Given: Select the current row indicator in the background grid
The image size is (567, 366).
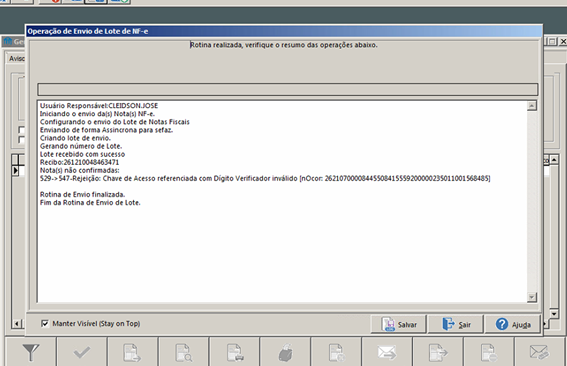Looking at the screenshot, I should [x=15, y=170].
